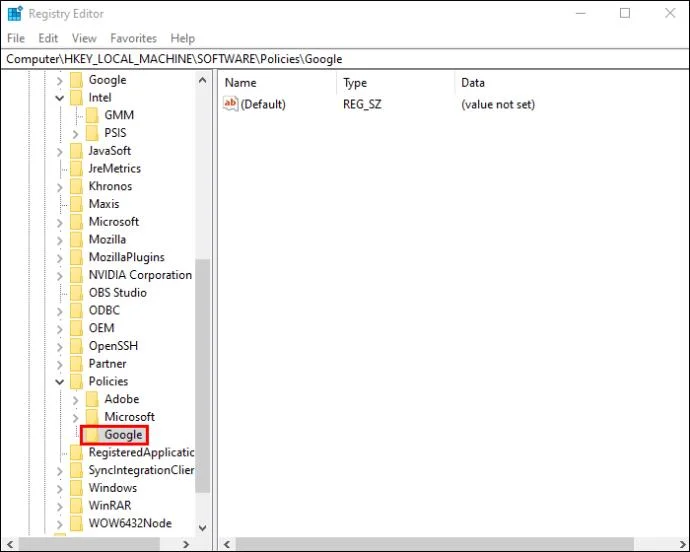Expand the Adobe key under Policies
The width and height of the screenshot is (690, 552).
click(x=76, y=400)
